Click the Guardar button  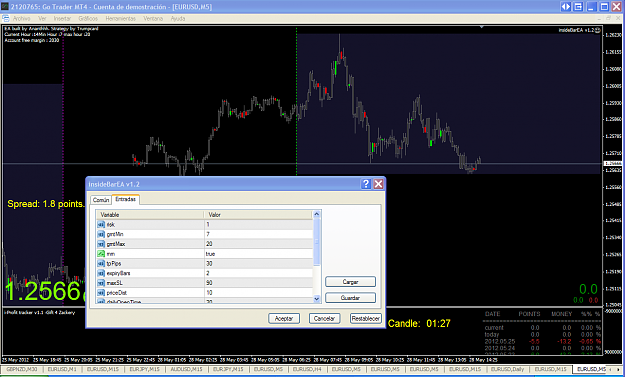pos(350,298)
